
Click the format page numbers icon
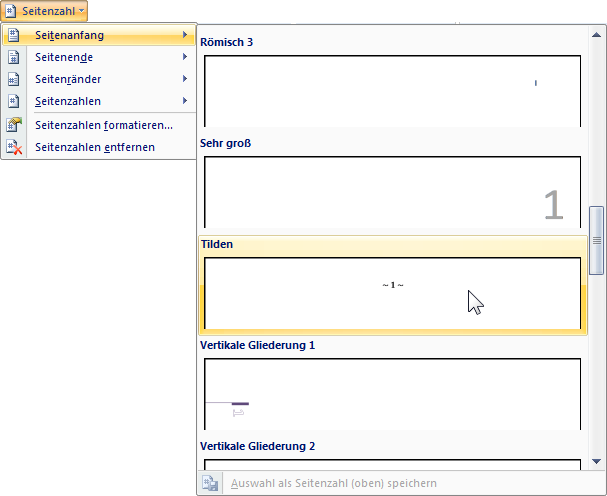[13, 126]
